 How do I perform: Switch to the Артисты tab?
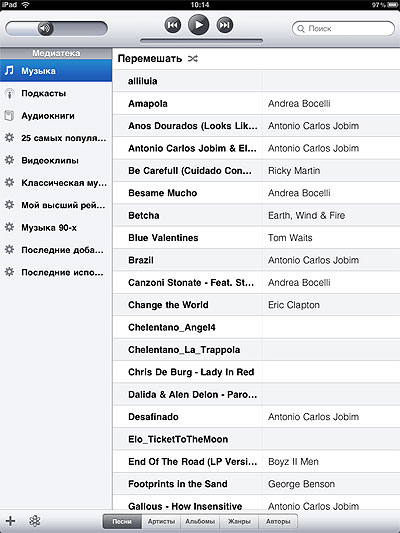(161, 521)
